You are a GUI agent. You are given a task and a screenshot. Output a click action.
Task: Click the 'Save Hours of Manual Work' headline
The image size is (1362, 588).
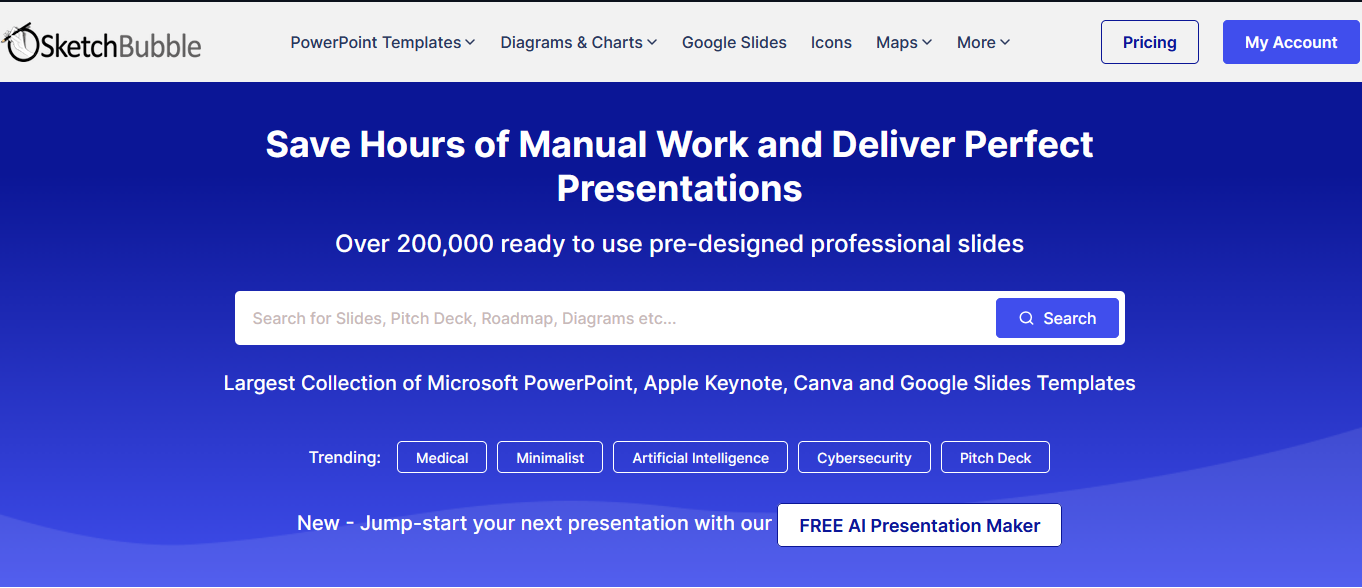(679, 166)
